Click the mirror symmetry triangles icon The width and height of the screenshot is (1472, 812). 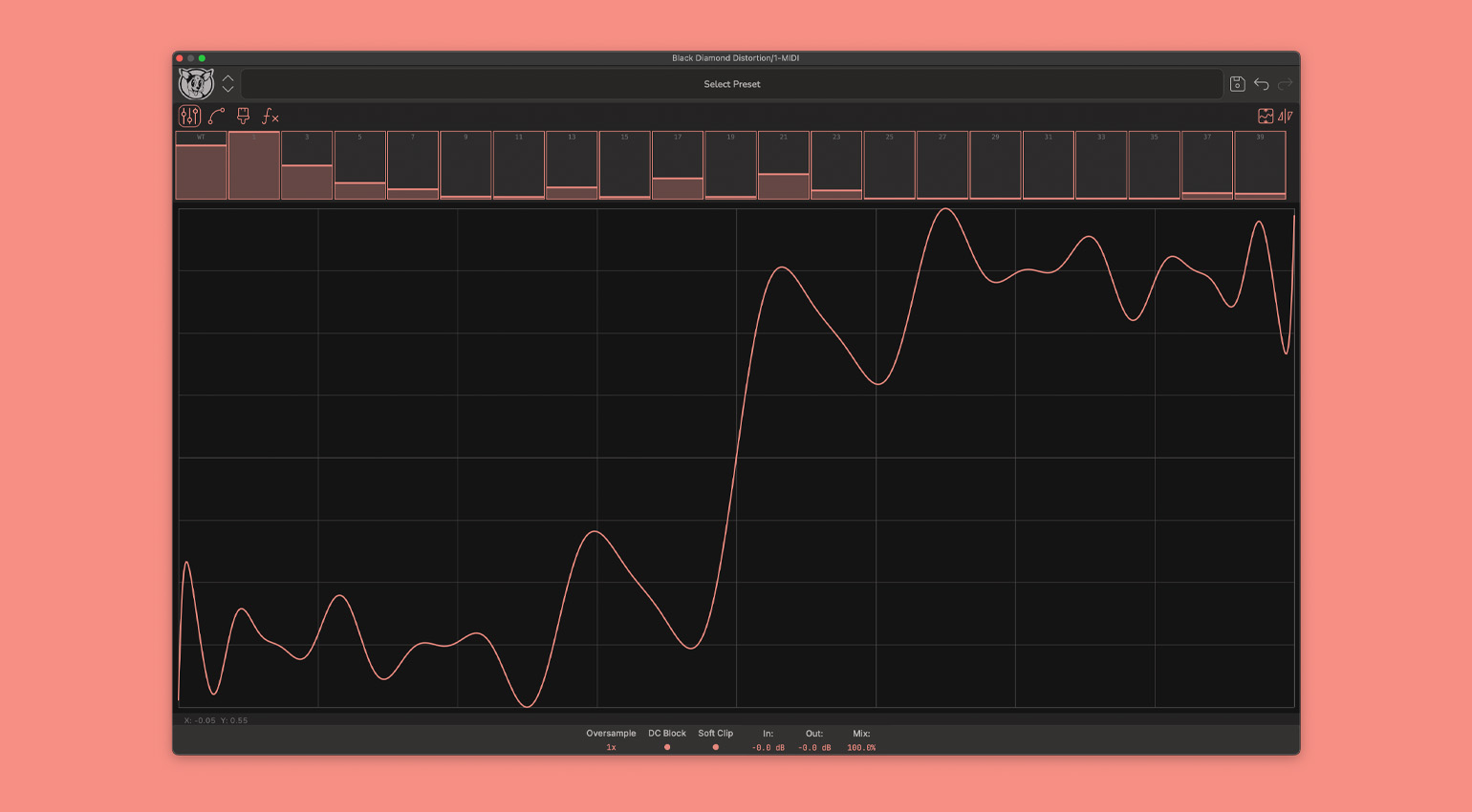tap(1286, 117)
